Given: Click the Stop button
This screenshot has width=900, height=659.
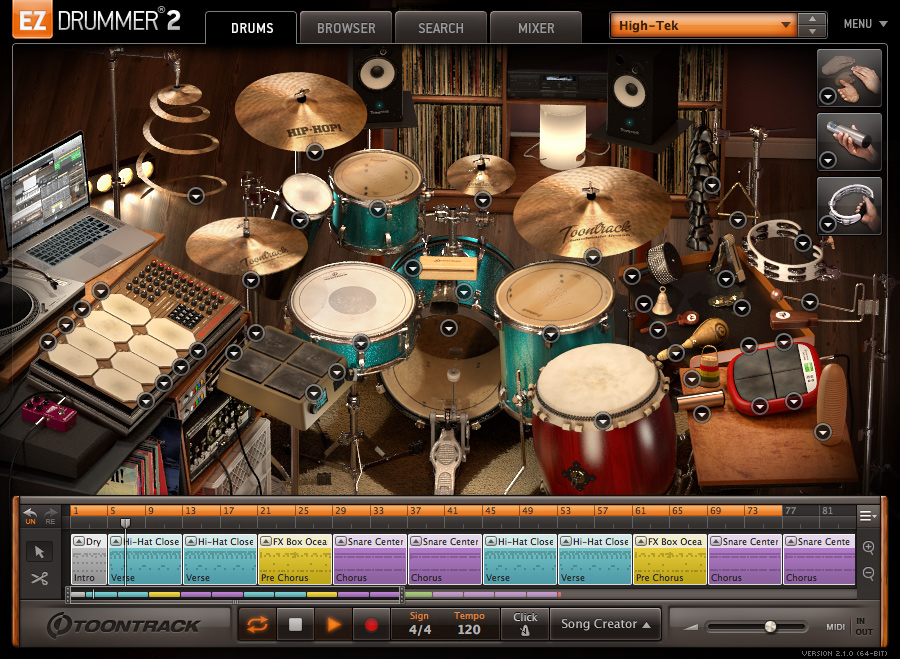Looking at the screenshot, I should [295, 624].
